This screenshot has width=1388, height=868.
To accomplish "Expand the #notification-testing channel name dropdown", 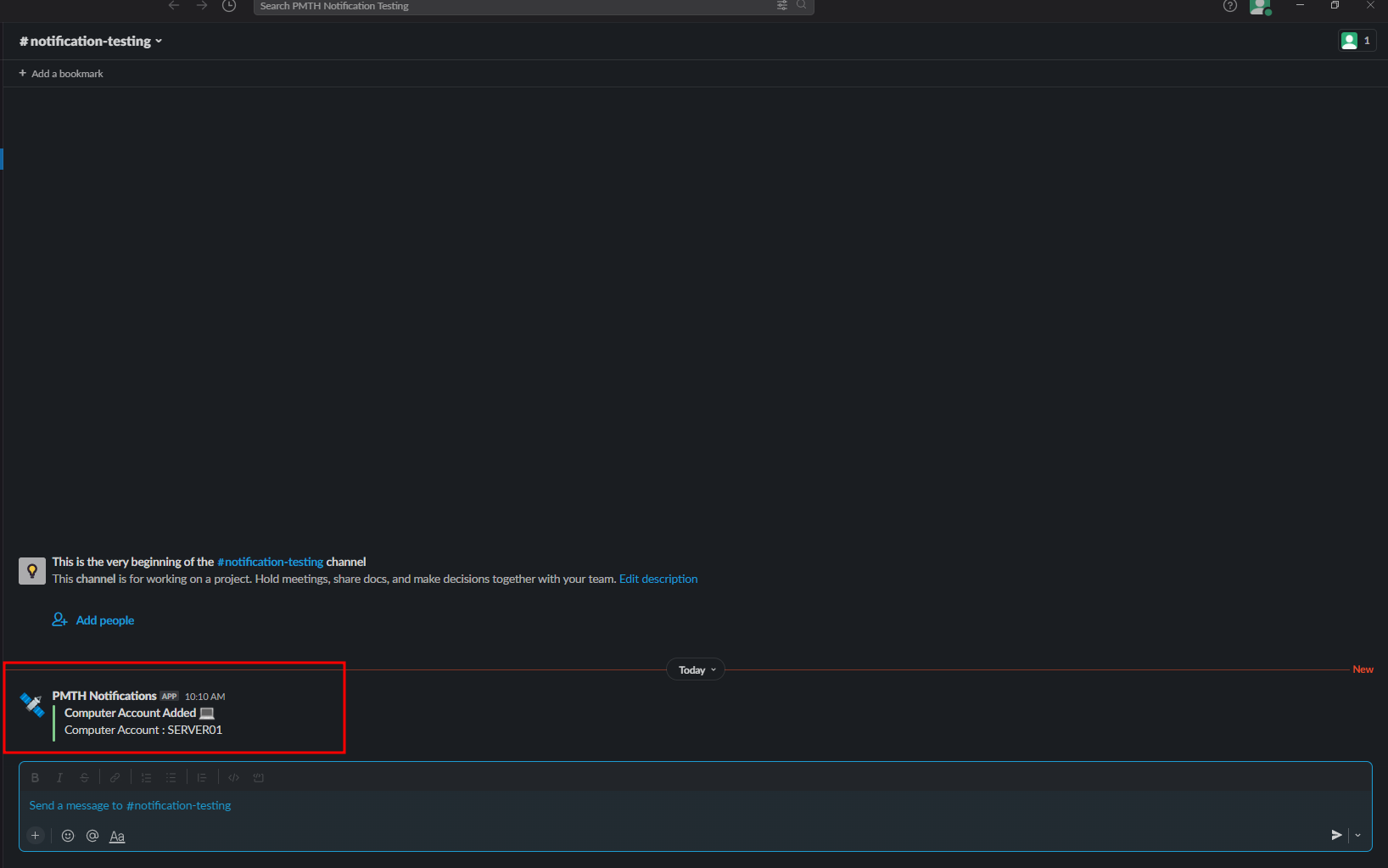I will [x=91, y=41].
